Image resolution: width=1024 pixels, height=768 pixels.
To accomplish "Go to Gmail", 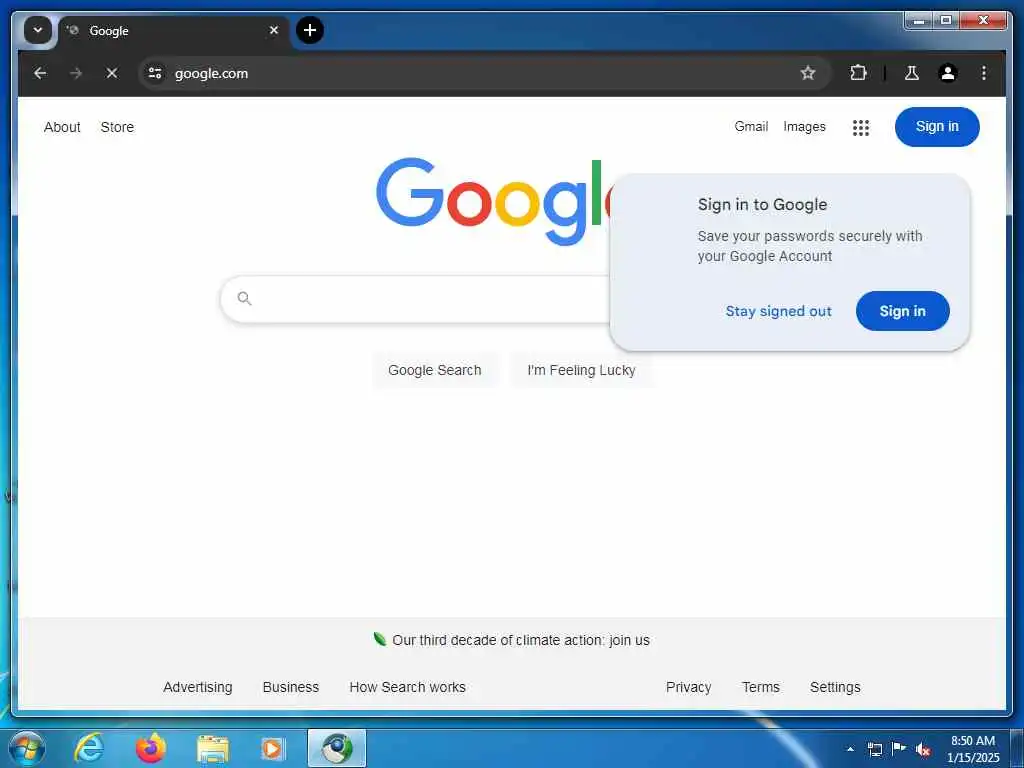I will [x=751, y=127].
